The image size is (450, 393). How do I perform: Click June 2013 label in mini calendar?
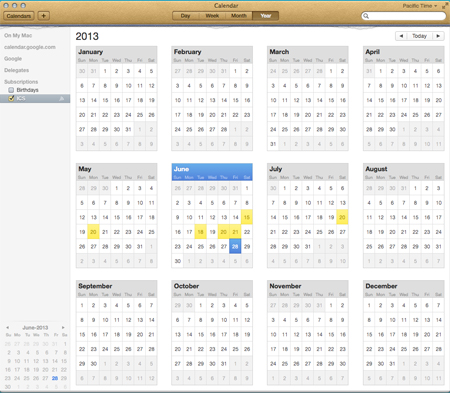pyautogui.click(x=35, y=328)
